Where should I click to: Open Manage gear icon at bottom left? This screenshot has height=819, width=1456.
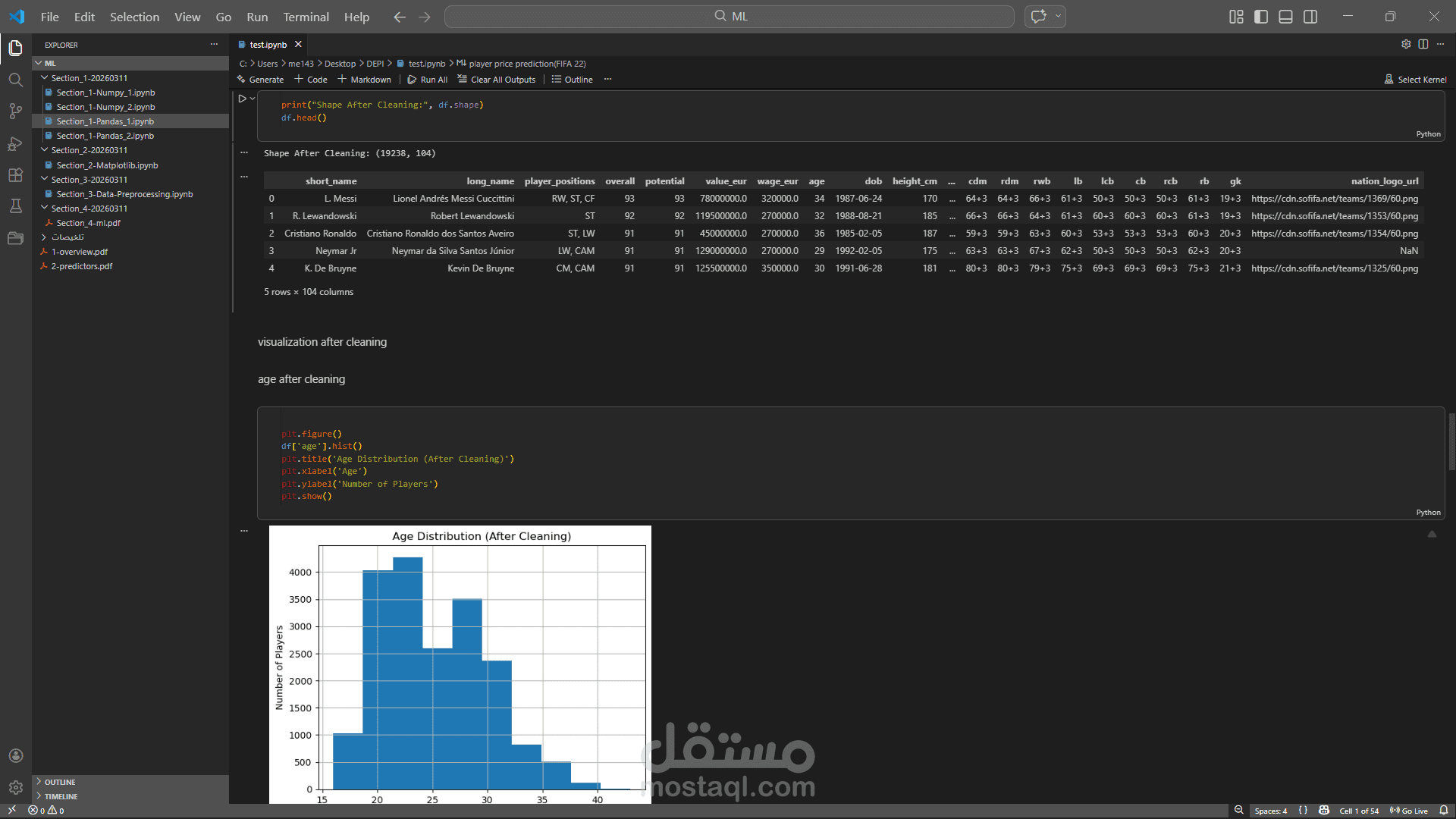(15, 788)
